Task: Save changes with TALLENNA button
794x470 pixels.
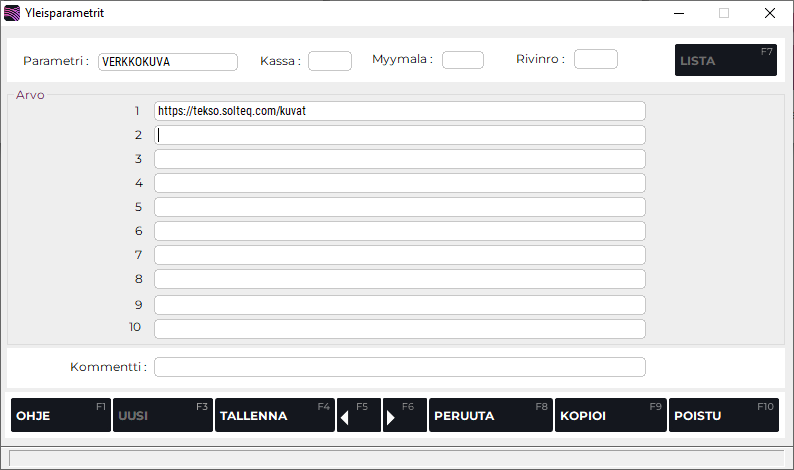Action: pos(274,415)
